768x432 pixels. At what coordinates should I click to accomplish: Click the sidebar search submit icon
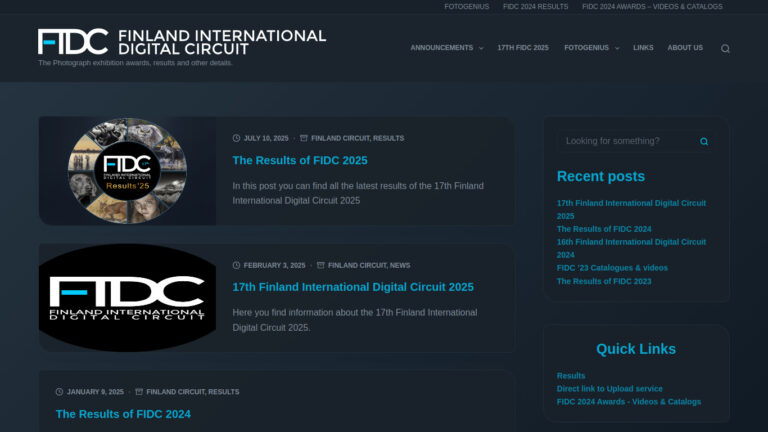click(x=704, y=141)
